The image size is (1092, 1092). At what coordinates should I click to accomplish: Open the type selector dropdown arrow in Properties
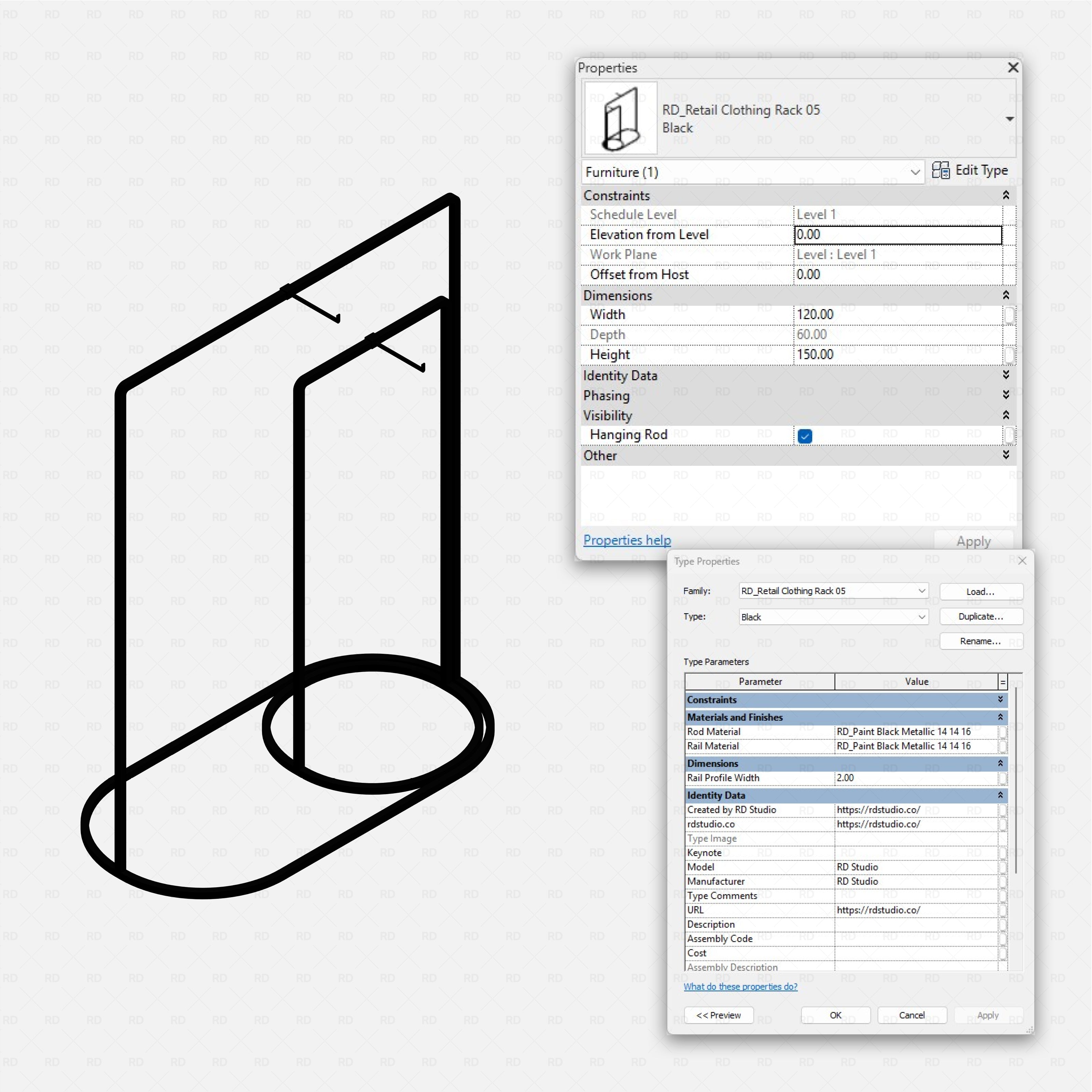tap(1009, 119)
